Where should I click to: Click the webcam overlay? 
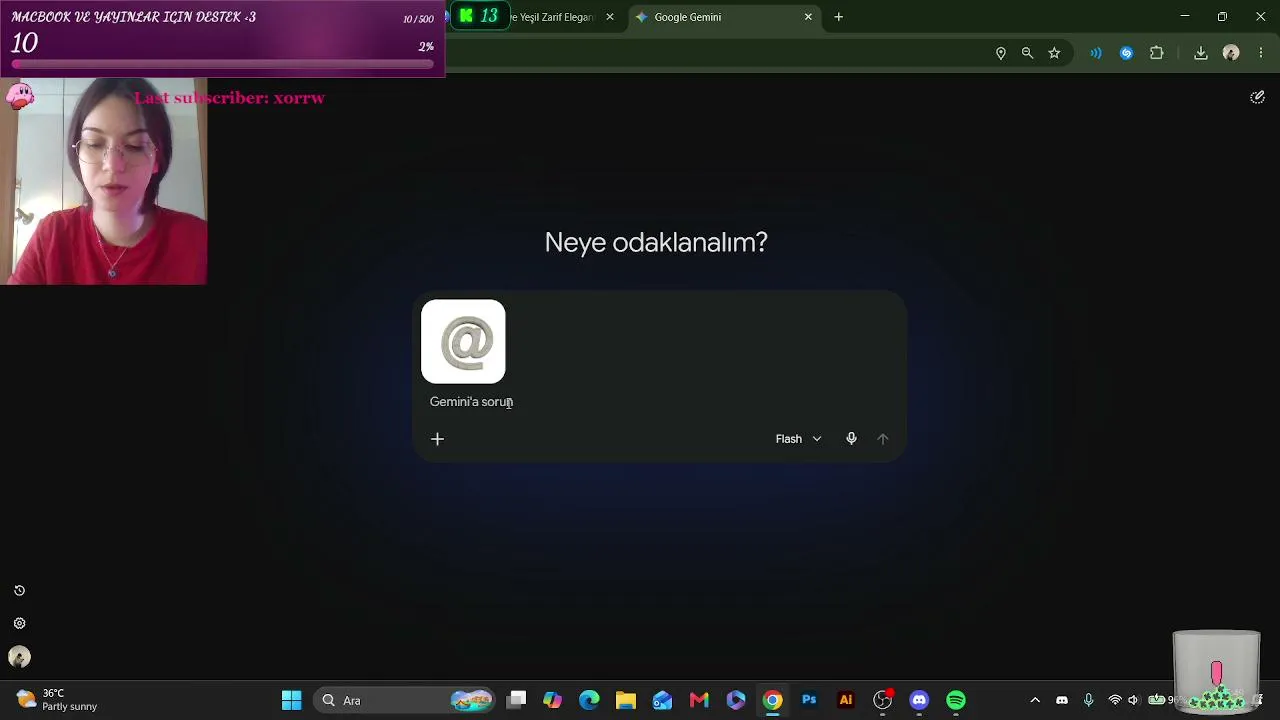tap(104, 181)
